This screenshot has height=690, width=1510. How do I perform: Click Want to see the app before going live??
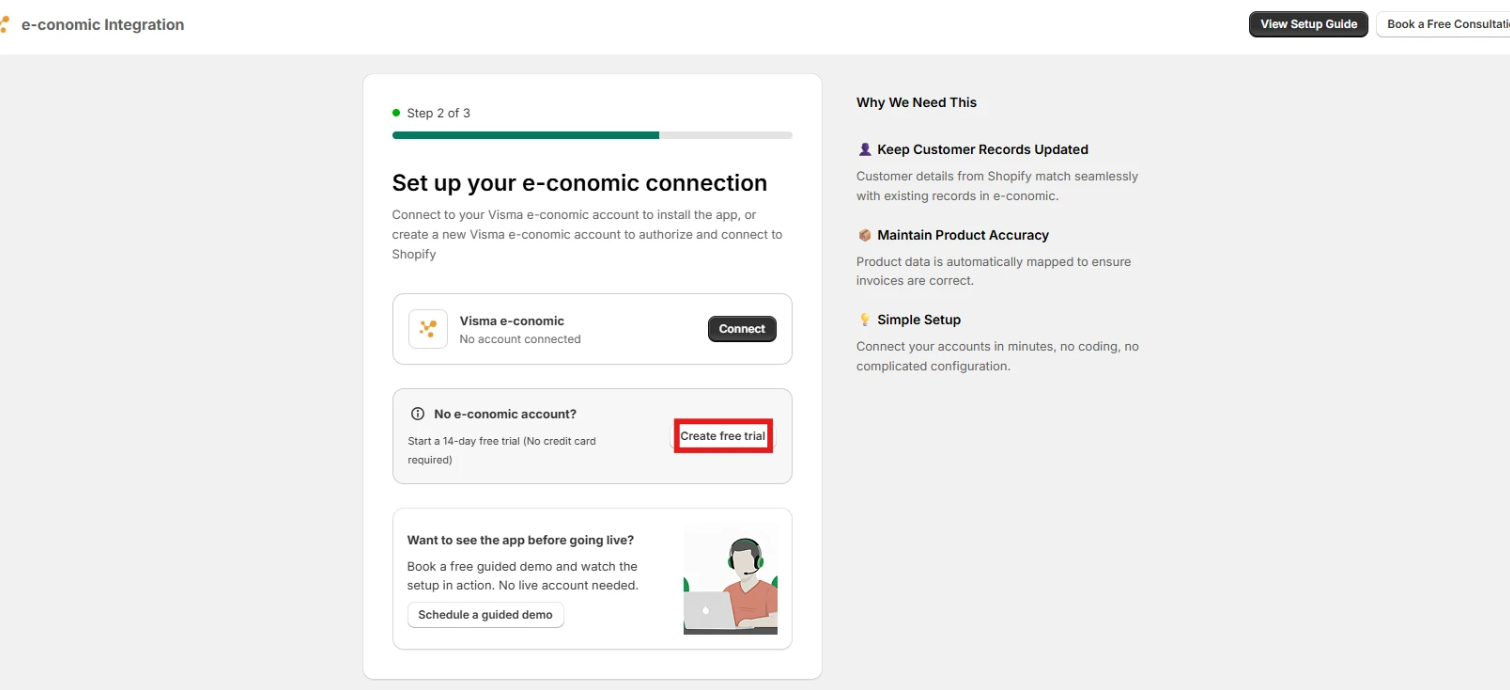coord(521,540)
